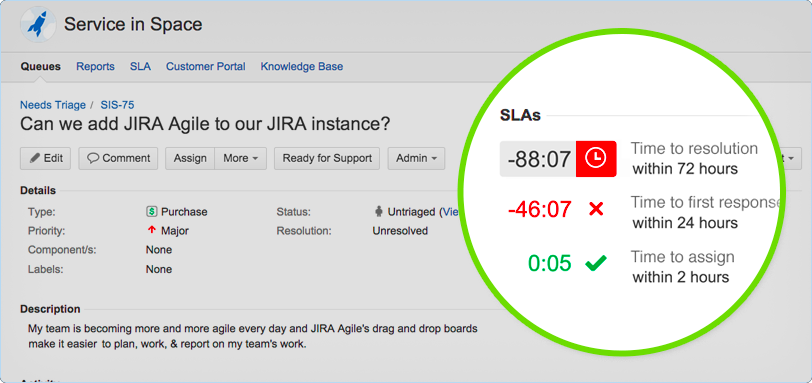Screen dimensions: 812x383
Task: Open the SIS-75 issue link
Action: pos(118,105)
